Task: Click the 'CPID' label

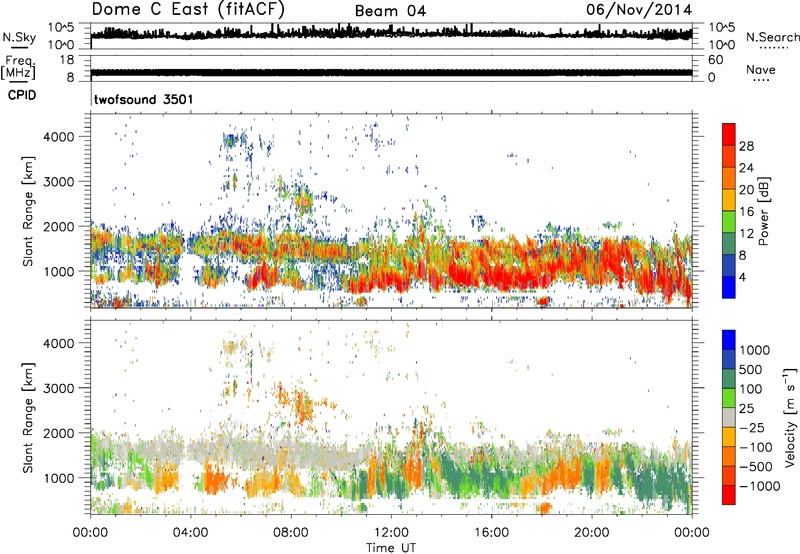Action: [22, 95]
